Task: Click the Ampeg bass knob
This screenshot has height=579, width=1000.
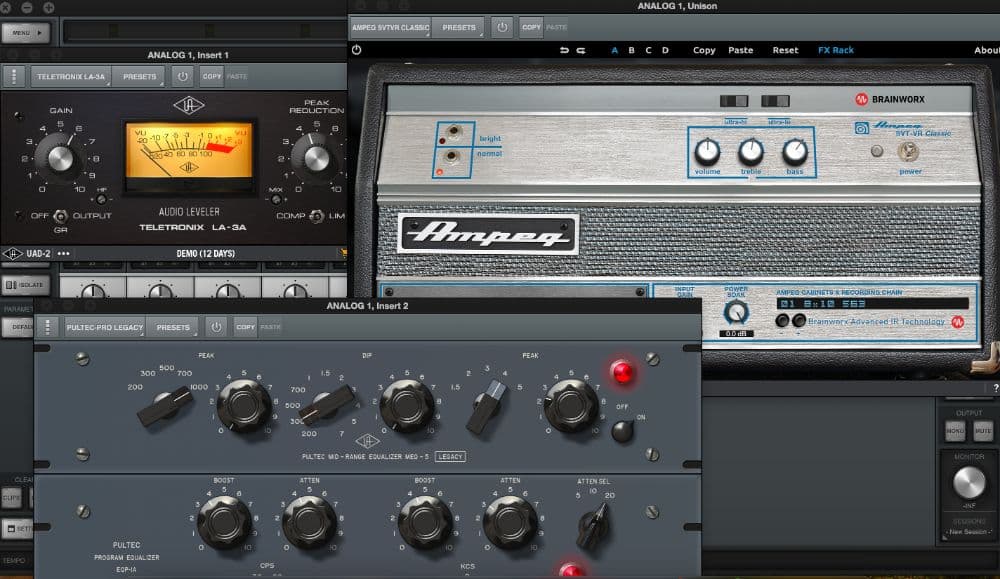Action: pyautogui.click(x=795, y=152)
